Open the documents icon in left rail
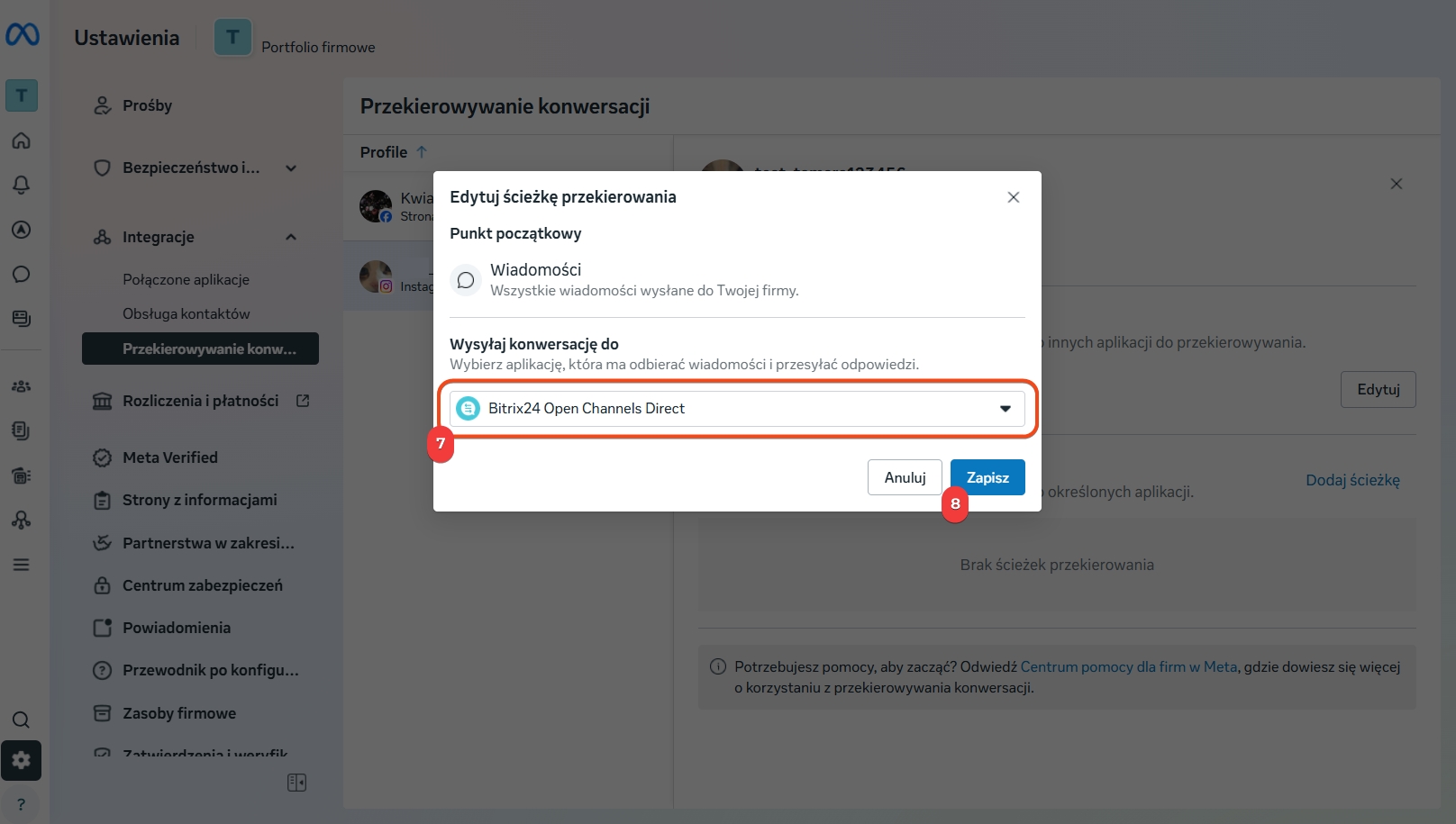 tap(22, 430)
